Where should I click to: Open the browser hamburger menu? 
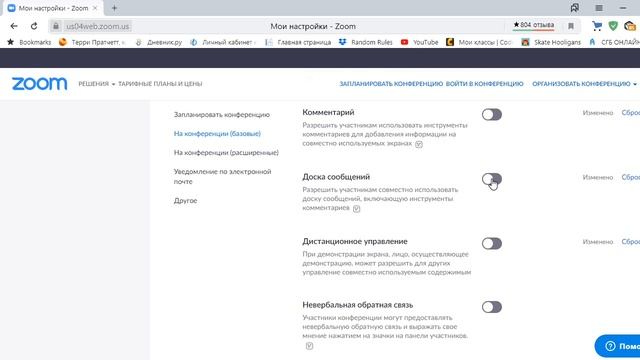(x=599, y=8)
